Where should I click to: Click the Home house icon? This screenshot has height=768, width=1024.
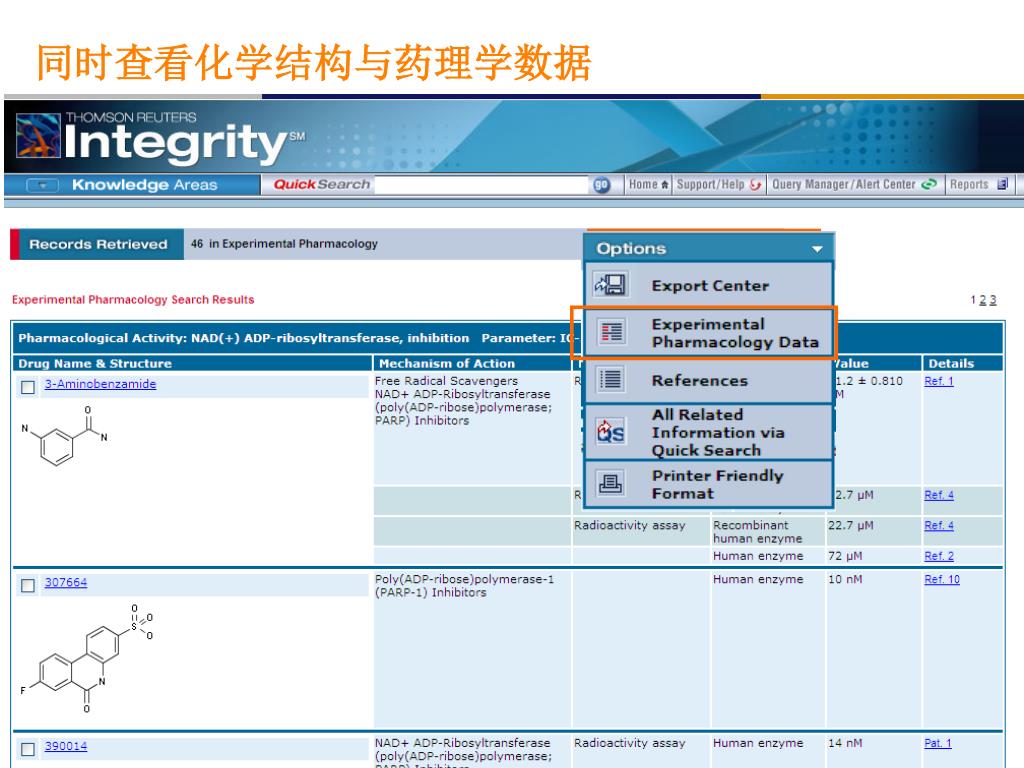pyautogui.click(x=665, y=185)
